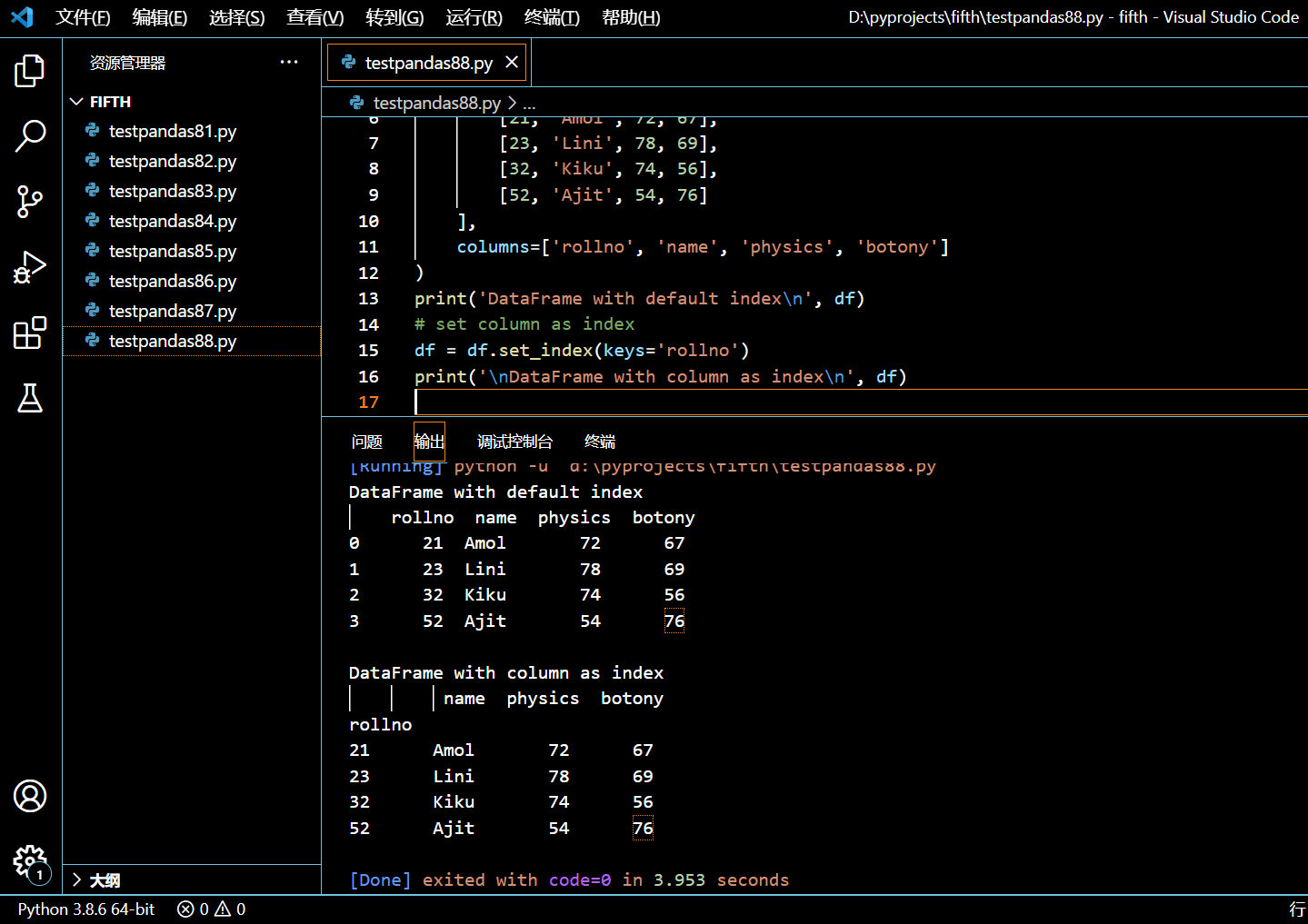Open the 编辑(E) menu
The width and height of the screenshot is (1308, 924).
(159, 17)
